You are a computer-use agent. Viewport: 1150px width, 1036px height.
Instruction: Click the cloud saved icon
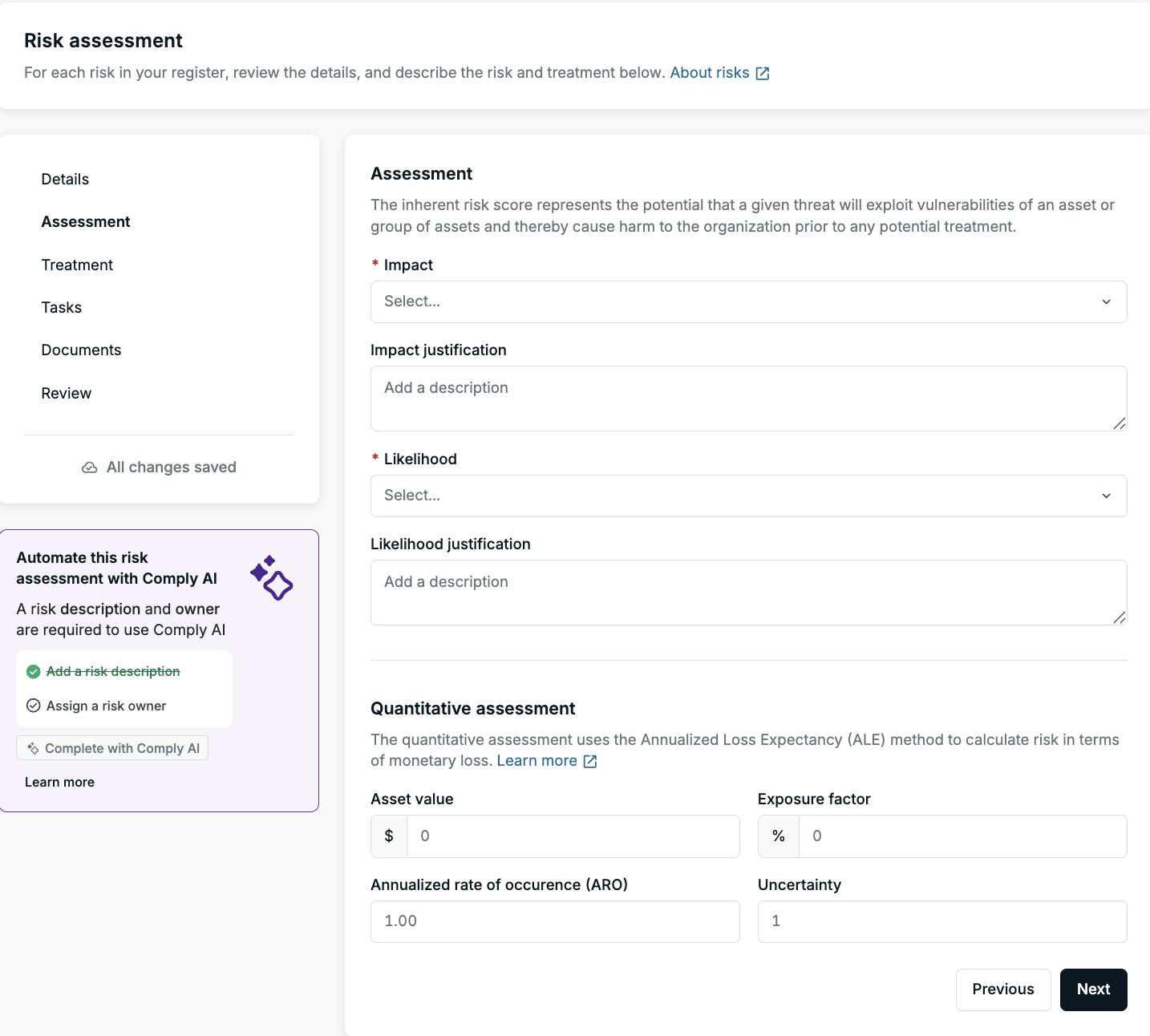(90, 467)
